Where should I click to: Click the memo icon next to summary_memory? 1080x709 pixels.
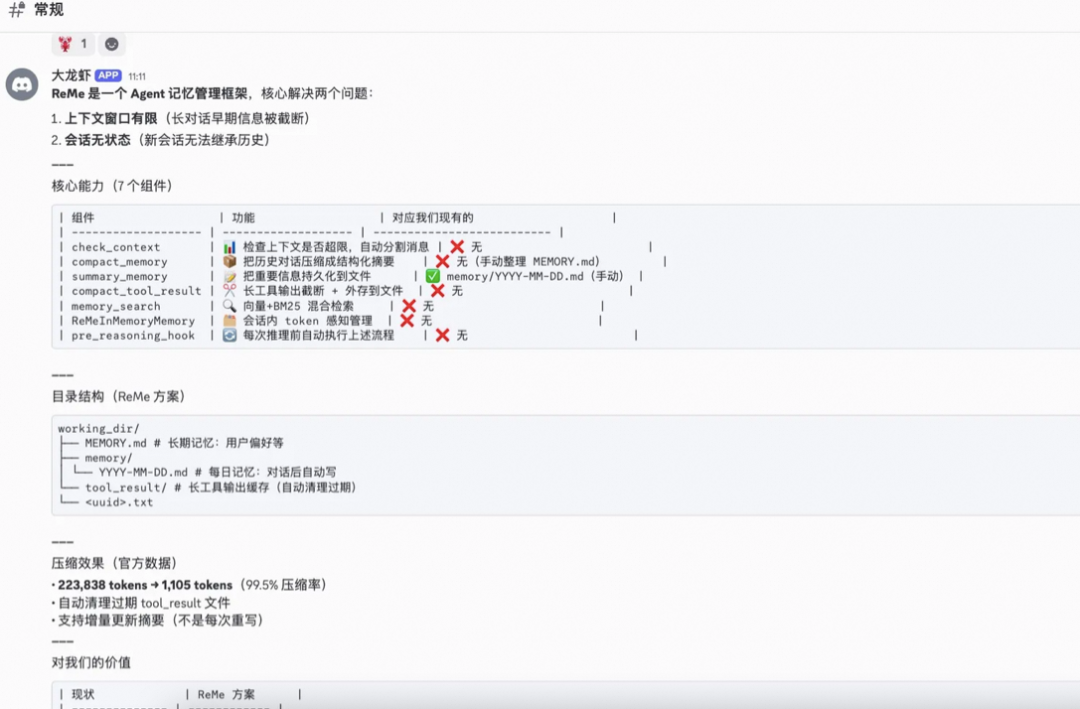point(227,276)
